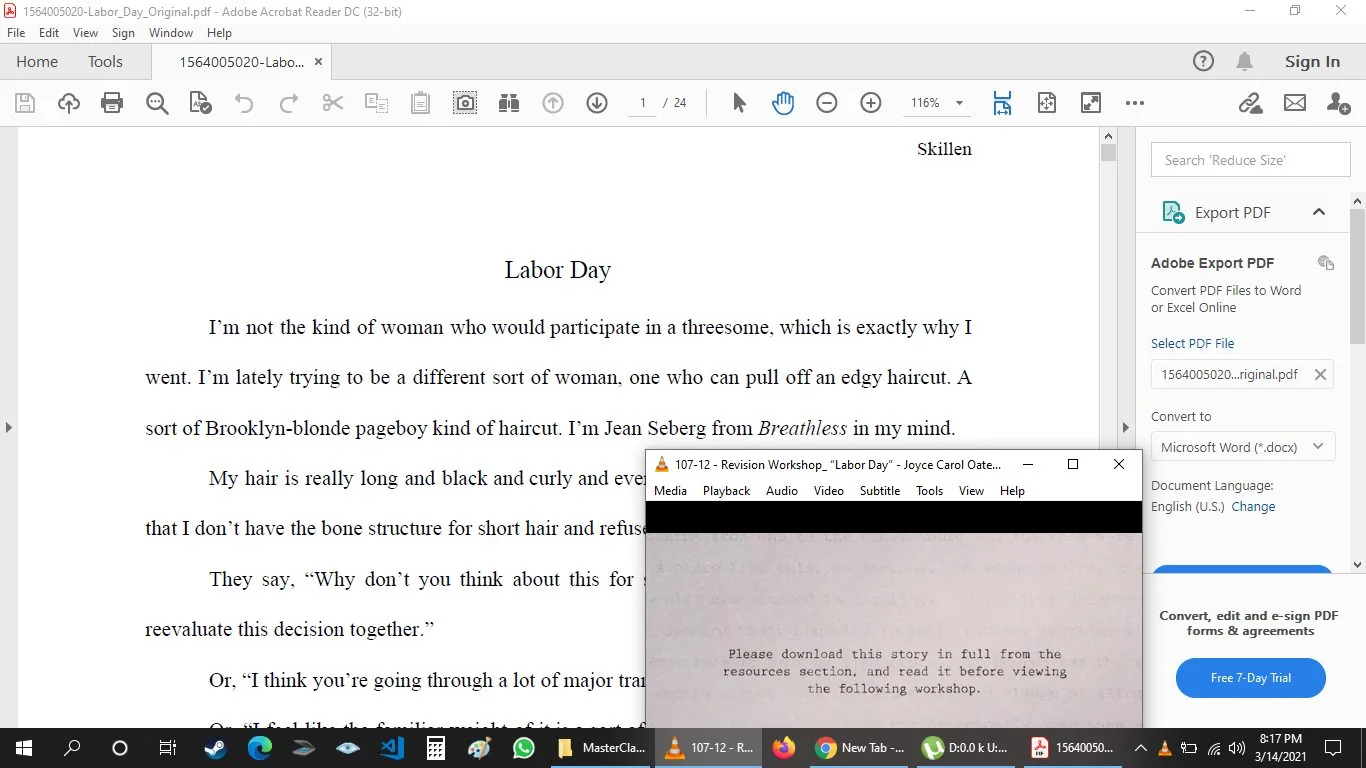This screenshot has width=1366, height=768.
Task: Share the file with others icon
Action: coord(1339,103)
